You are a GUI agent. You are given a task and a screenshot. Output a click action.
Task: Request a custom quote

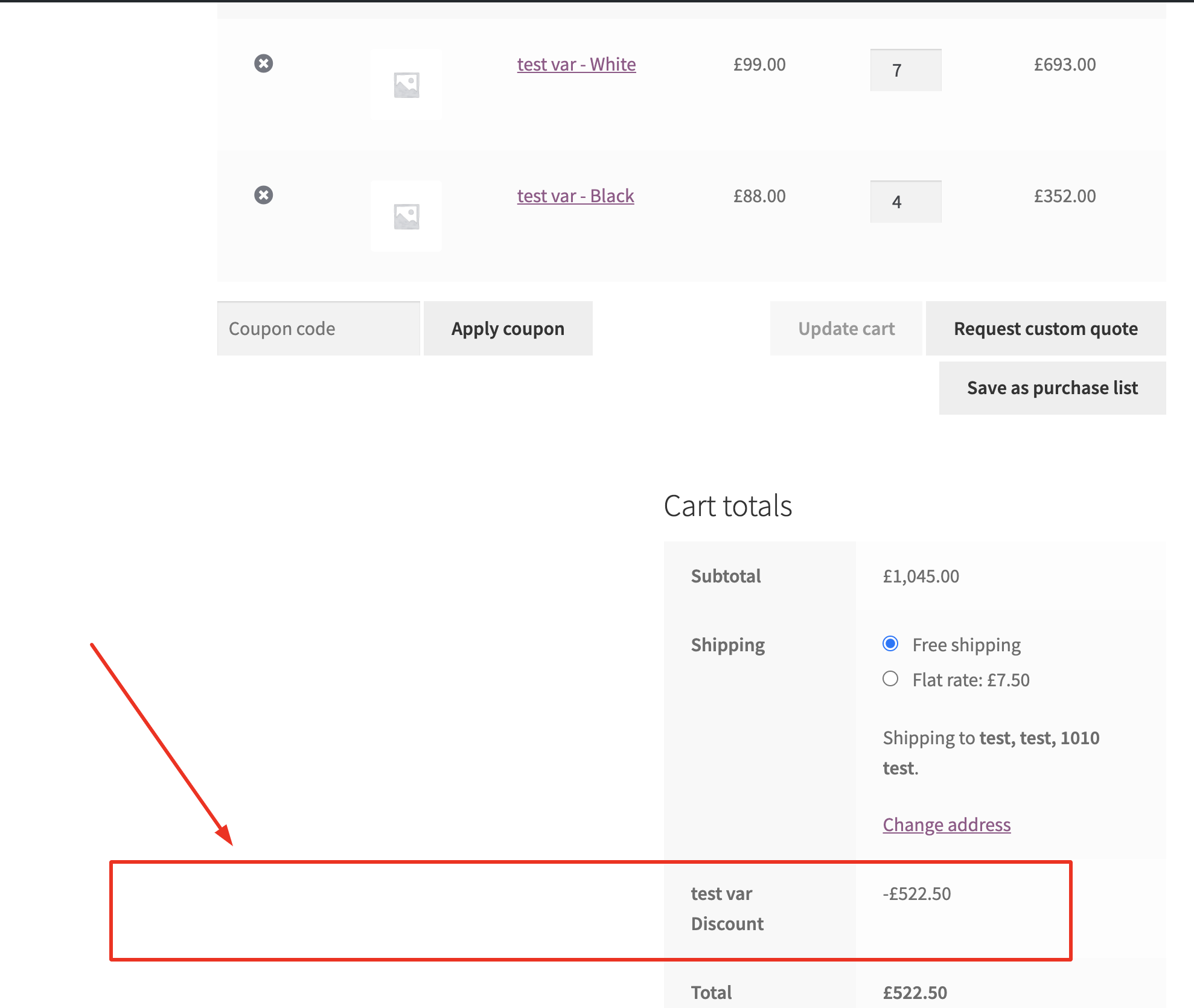pyautogui.click(x=1046, y=328)
